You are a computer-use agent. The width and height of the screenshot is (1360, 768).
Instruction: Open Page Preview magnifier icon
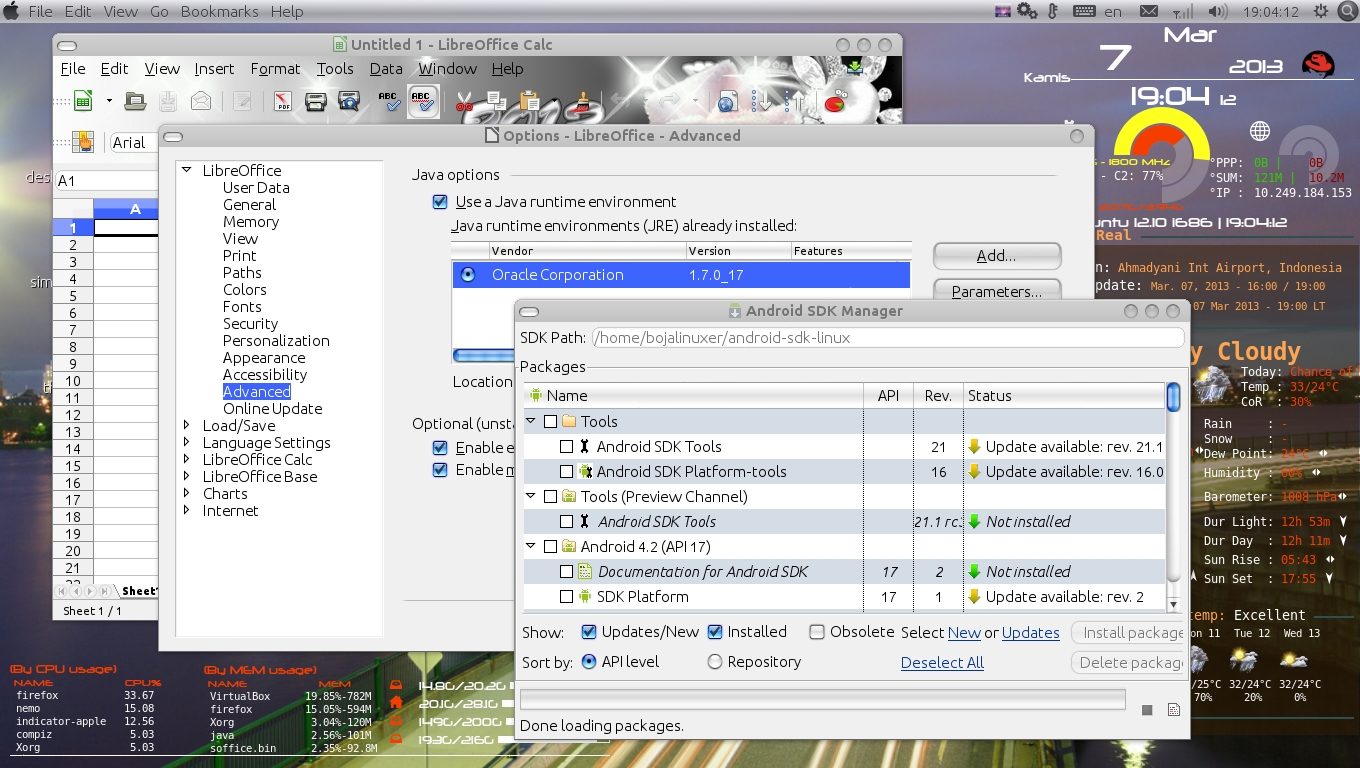tap(349, 101)
